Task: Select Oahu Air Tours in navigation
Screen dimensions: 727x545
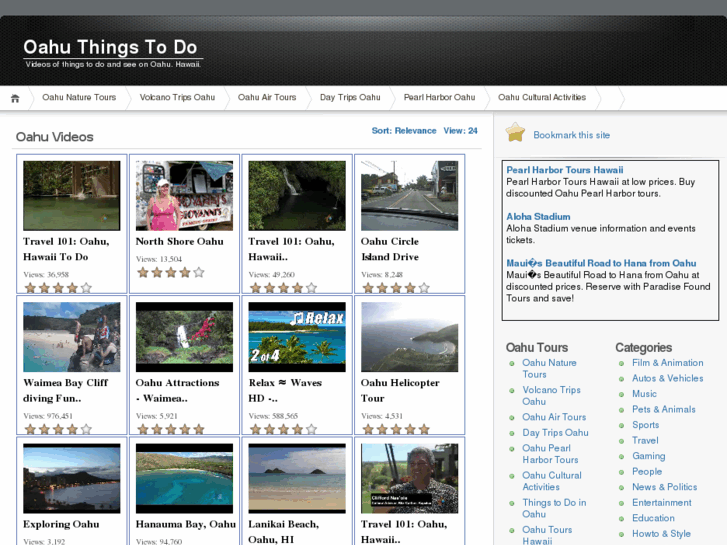Action: tap(267, 97)
